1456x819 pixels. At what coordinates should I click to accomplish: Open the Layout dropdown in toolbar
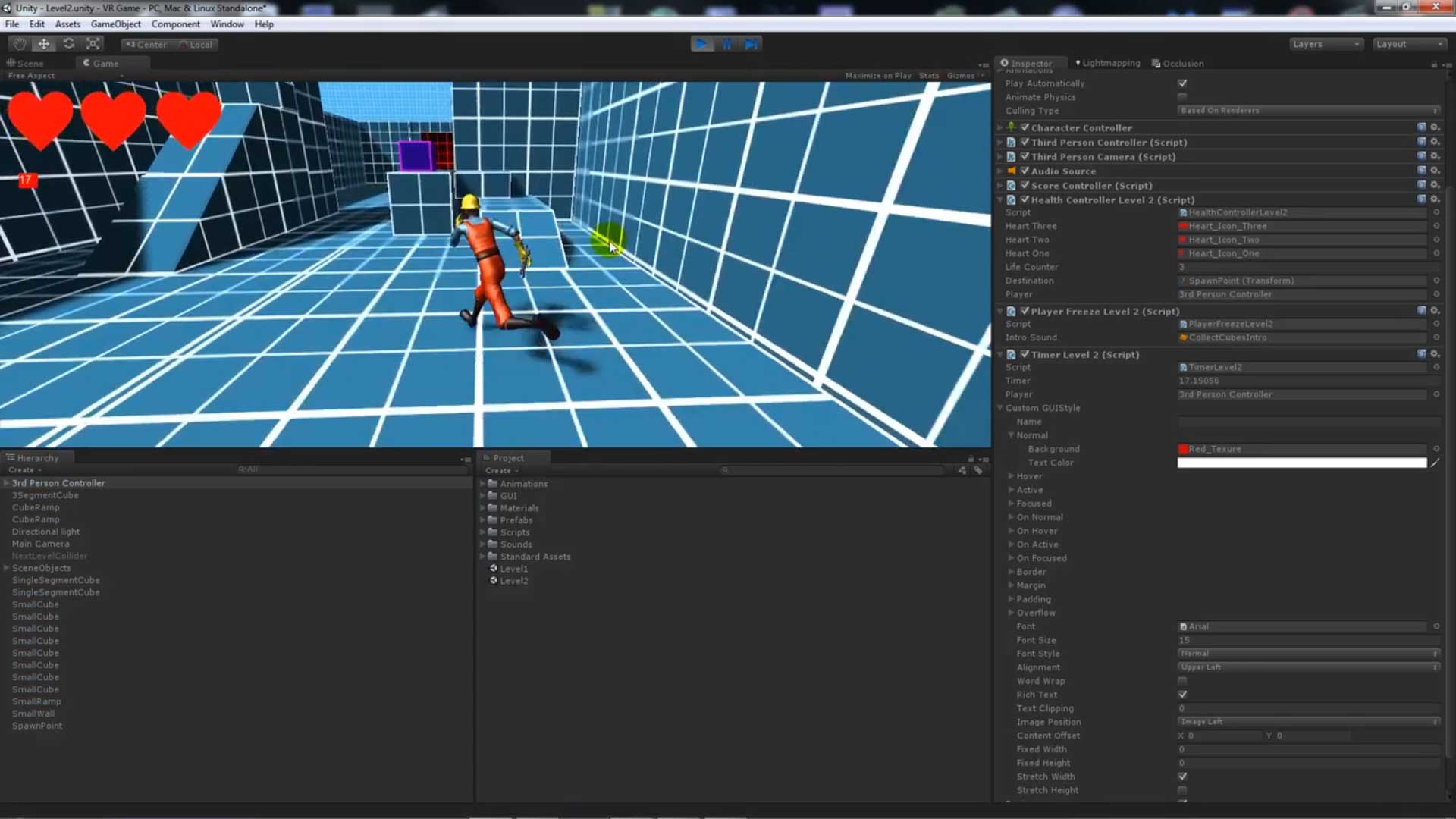(1410, 44)
